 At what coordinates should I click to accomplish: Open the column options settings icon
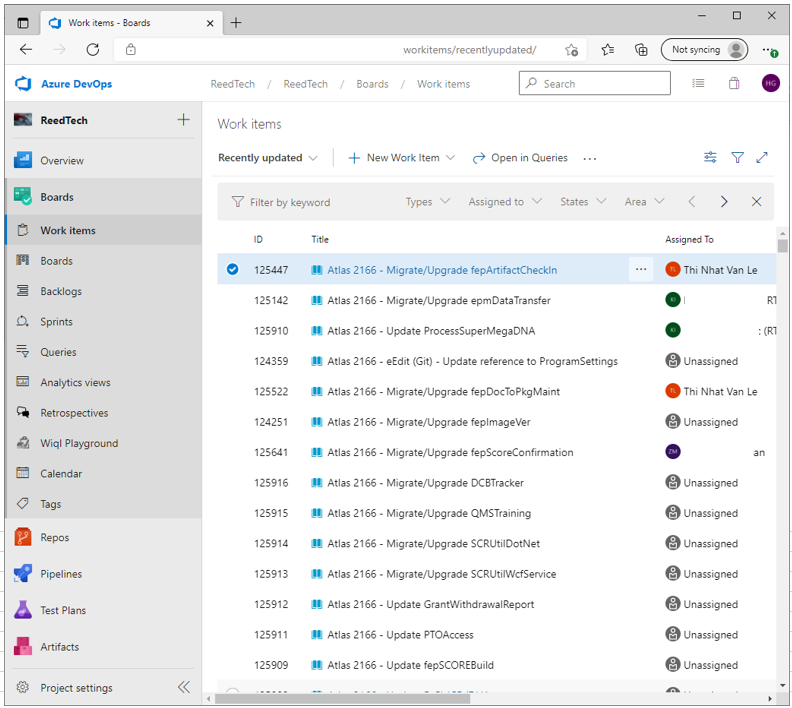[x=710, y=158]
